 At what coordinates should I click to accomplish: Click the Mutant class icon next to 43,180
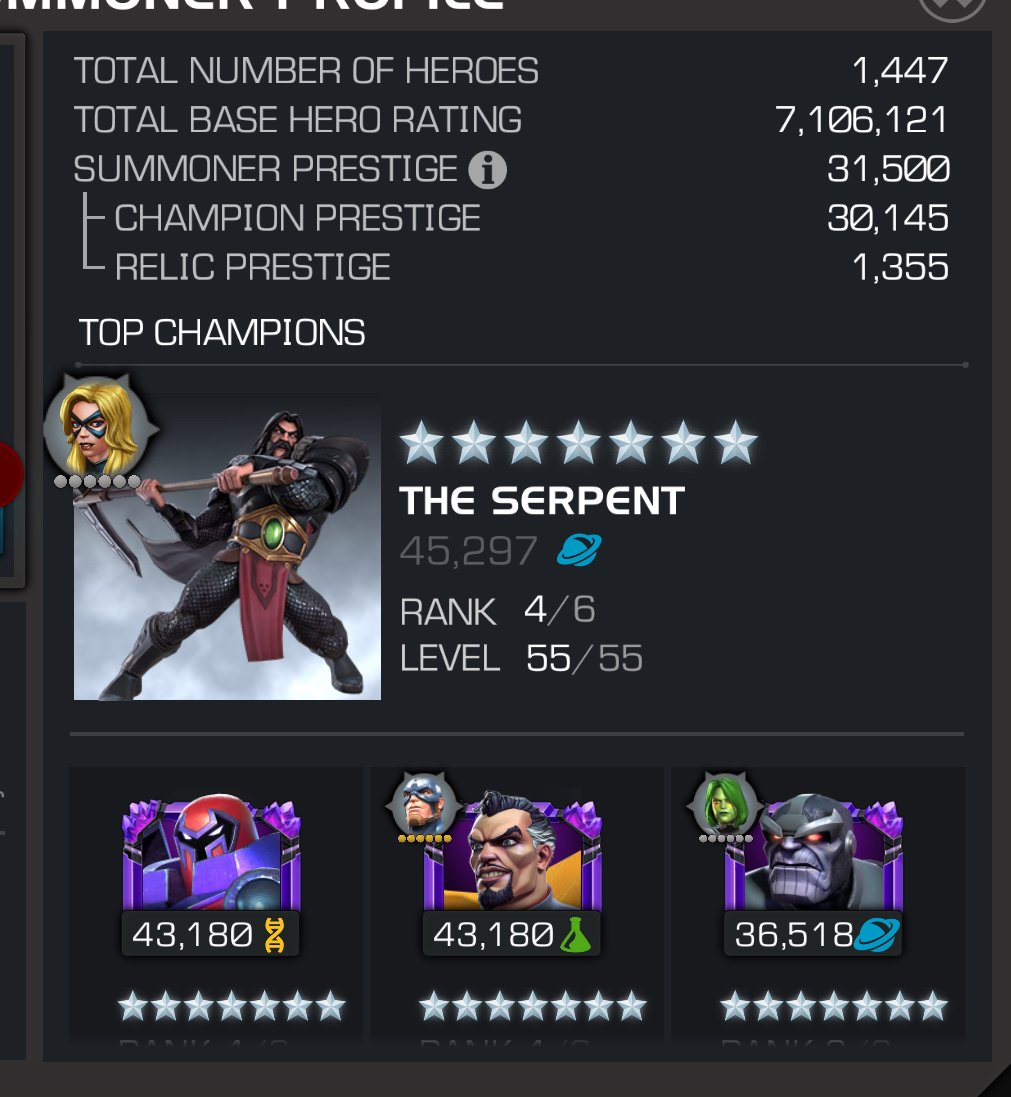pyautogui.click(x=275, y=935)
